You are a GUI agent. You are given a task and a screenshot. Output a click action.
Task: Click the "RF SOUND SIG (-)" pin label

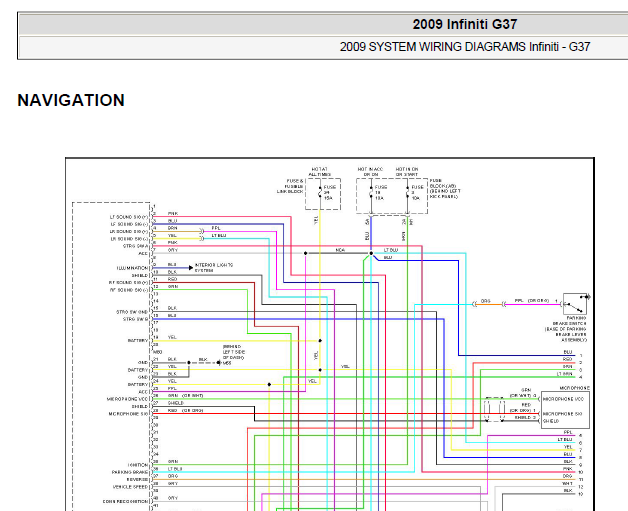click(x=129, y=290)
